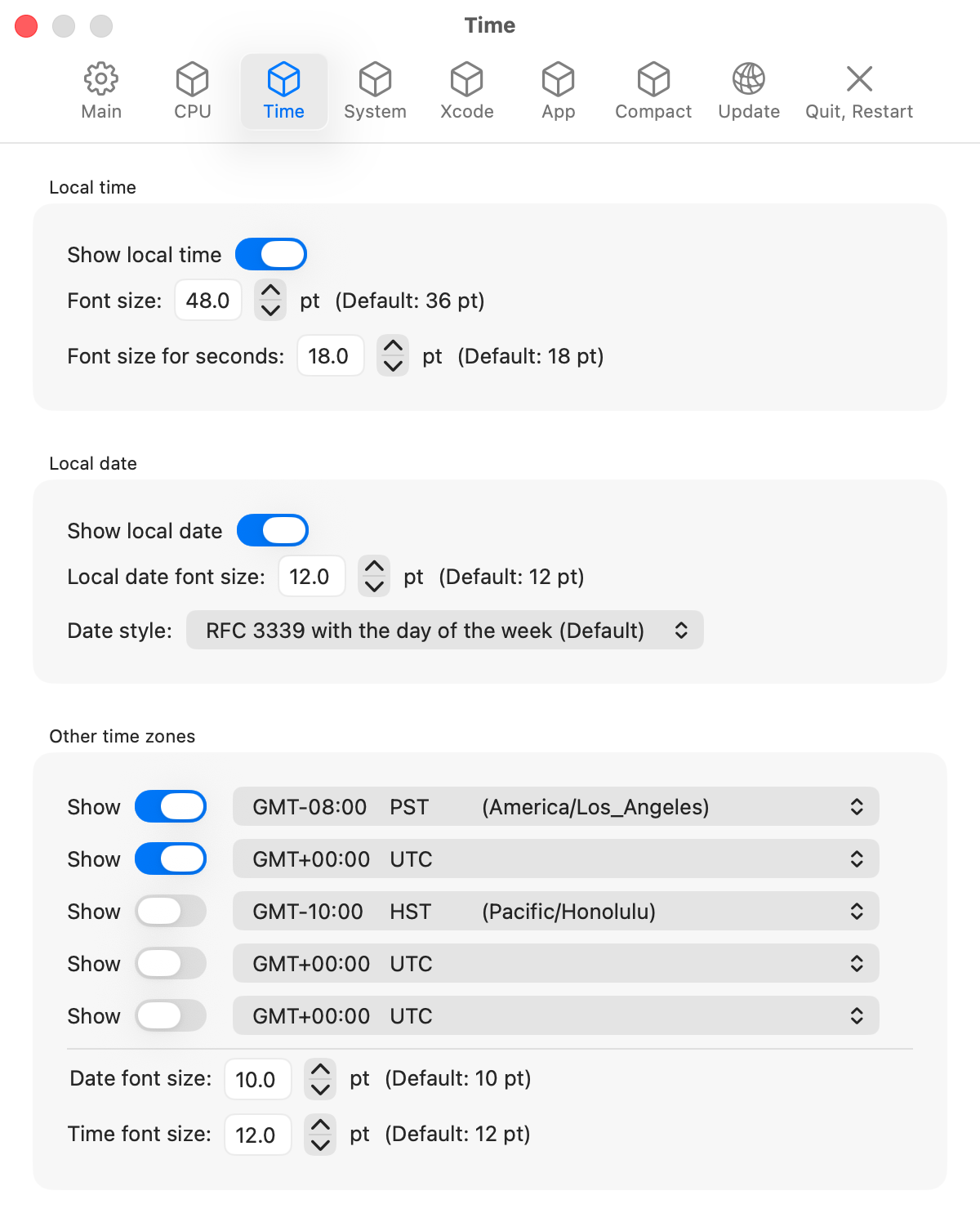Turn off the Los Angeles PST Show switch
This screenshot has height=1222, width=980.
point(171,806)
